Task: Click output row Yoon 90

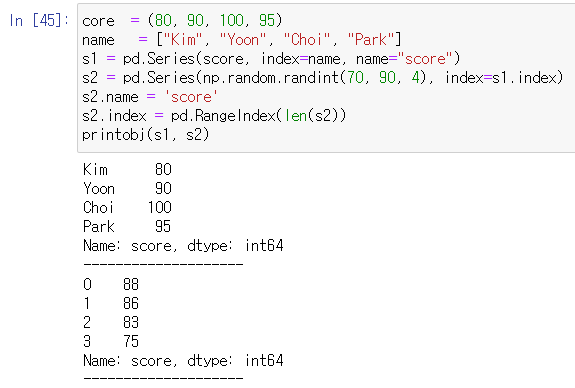Action: pyautogui.click(x=127, y=188)
